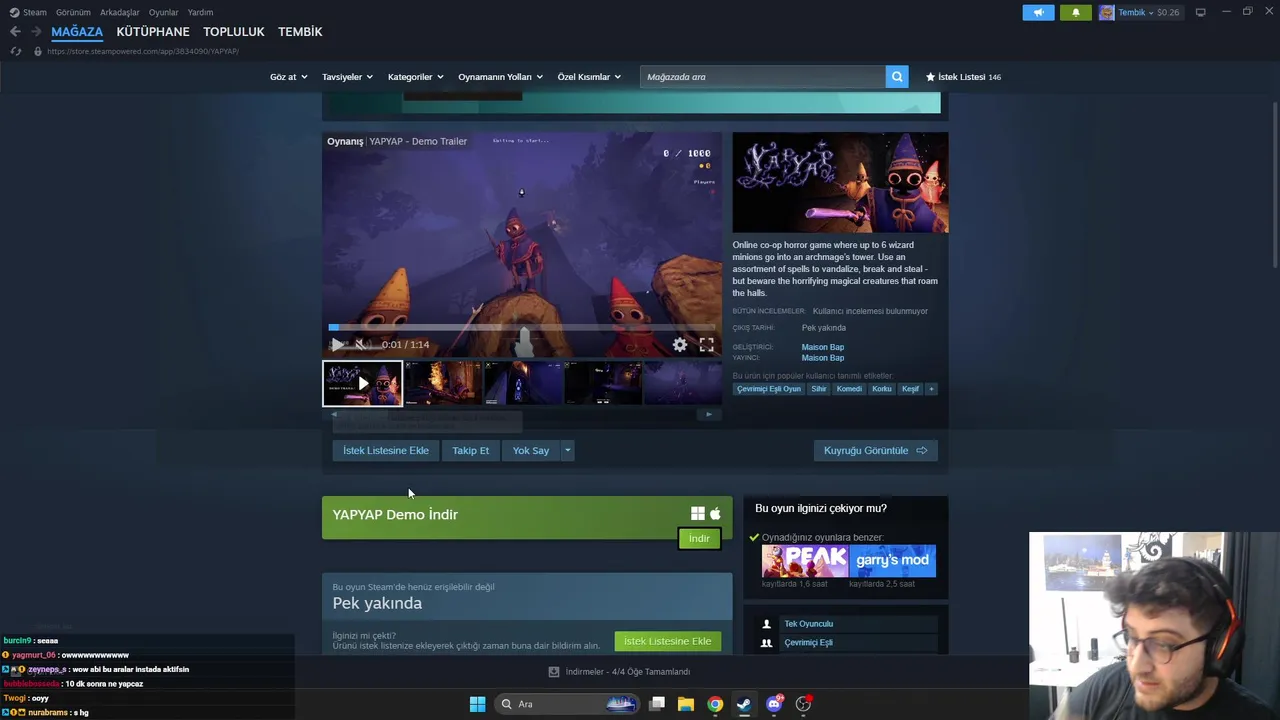Click the forward navigation arrow
Image resolution: width=1280 pixels, height=720 pixels.
[x=35, y=32]
